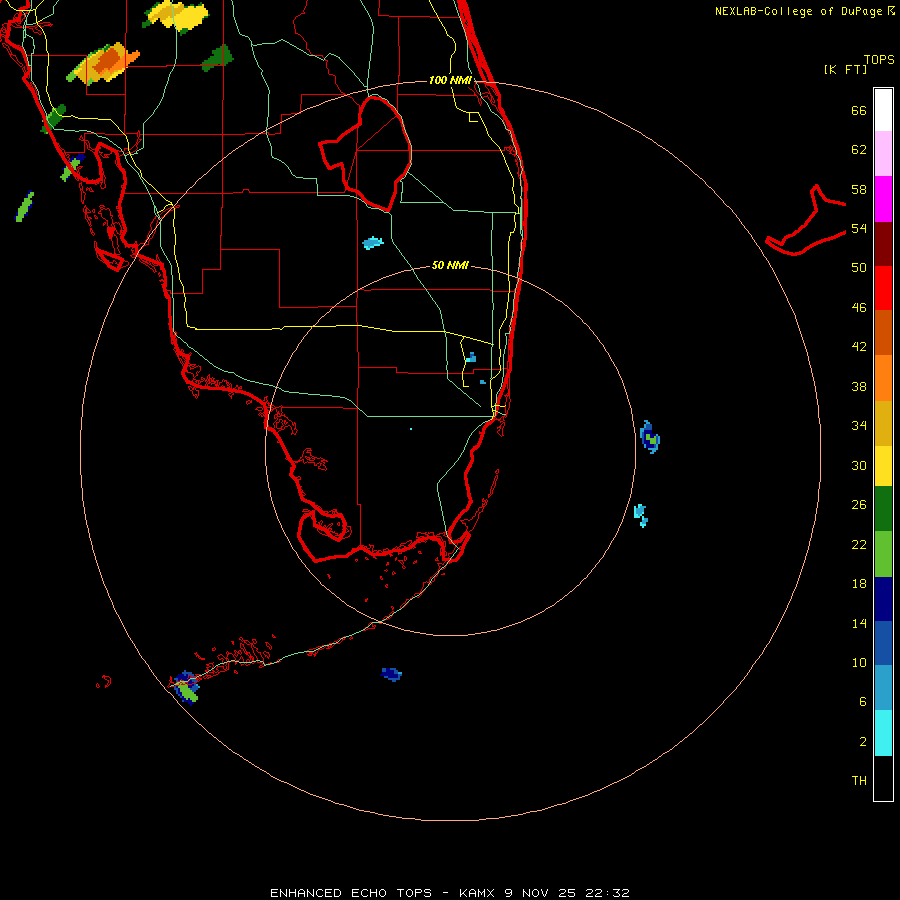
Task: Click the "NEXLAB-College of DuPage" credit text
Action: (798, 11)
